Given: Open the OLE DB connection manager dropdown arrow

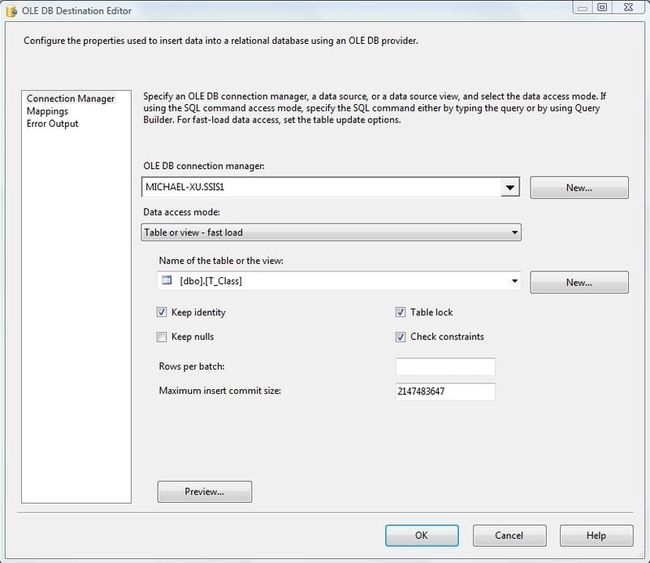Looking at the screenshot, I should (x=510, y=187).
